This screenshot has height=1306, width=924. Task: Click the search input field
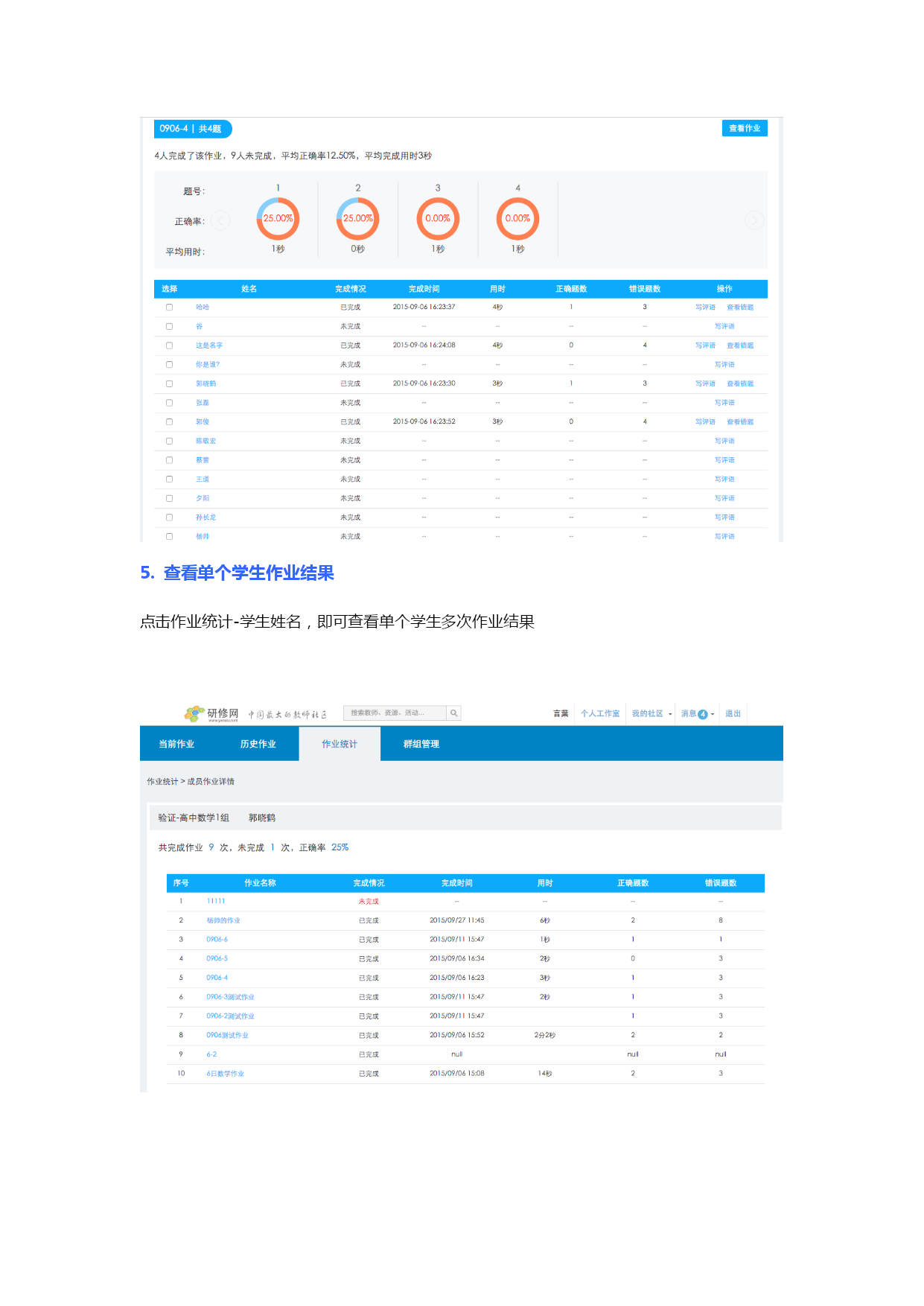tap(395, 713)
